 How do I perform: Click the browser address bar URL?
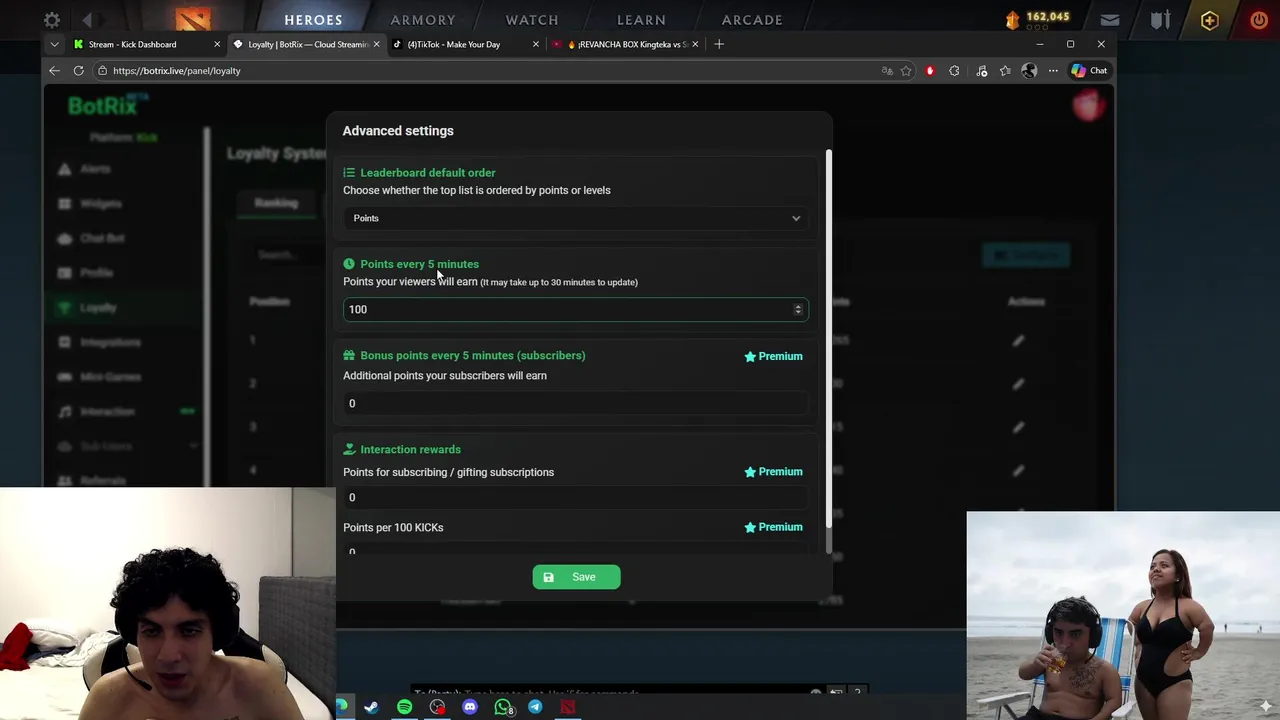pos(177,71)
